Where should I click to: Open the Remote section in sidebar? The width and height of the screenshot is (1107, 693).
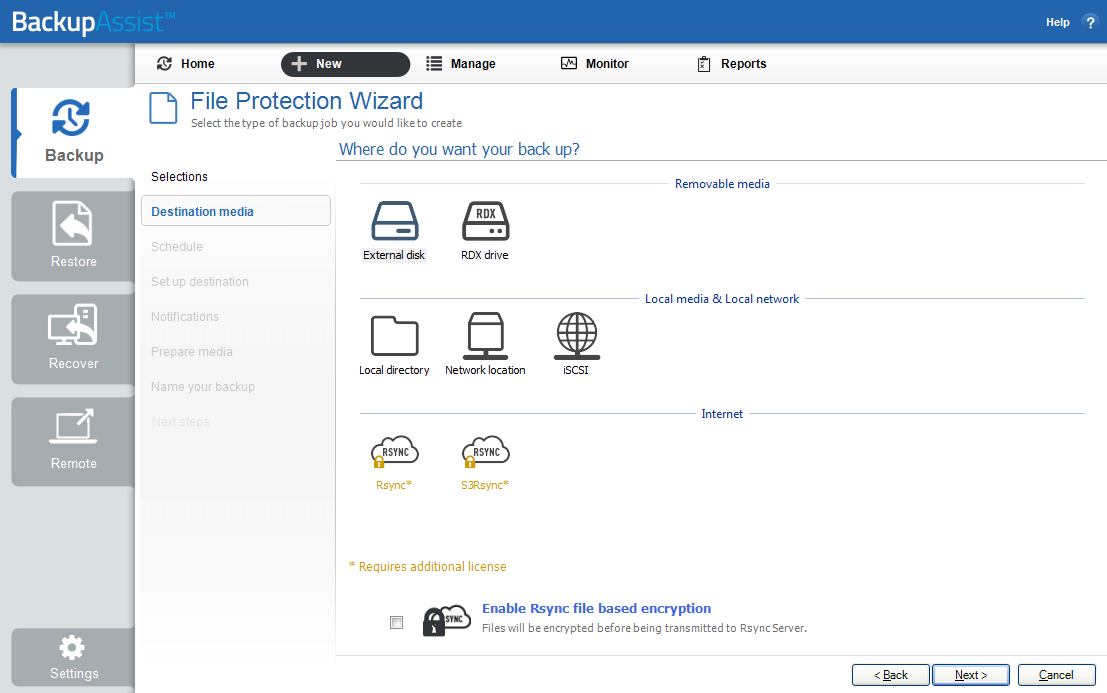click(x=73, y=441)
